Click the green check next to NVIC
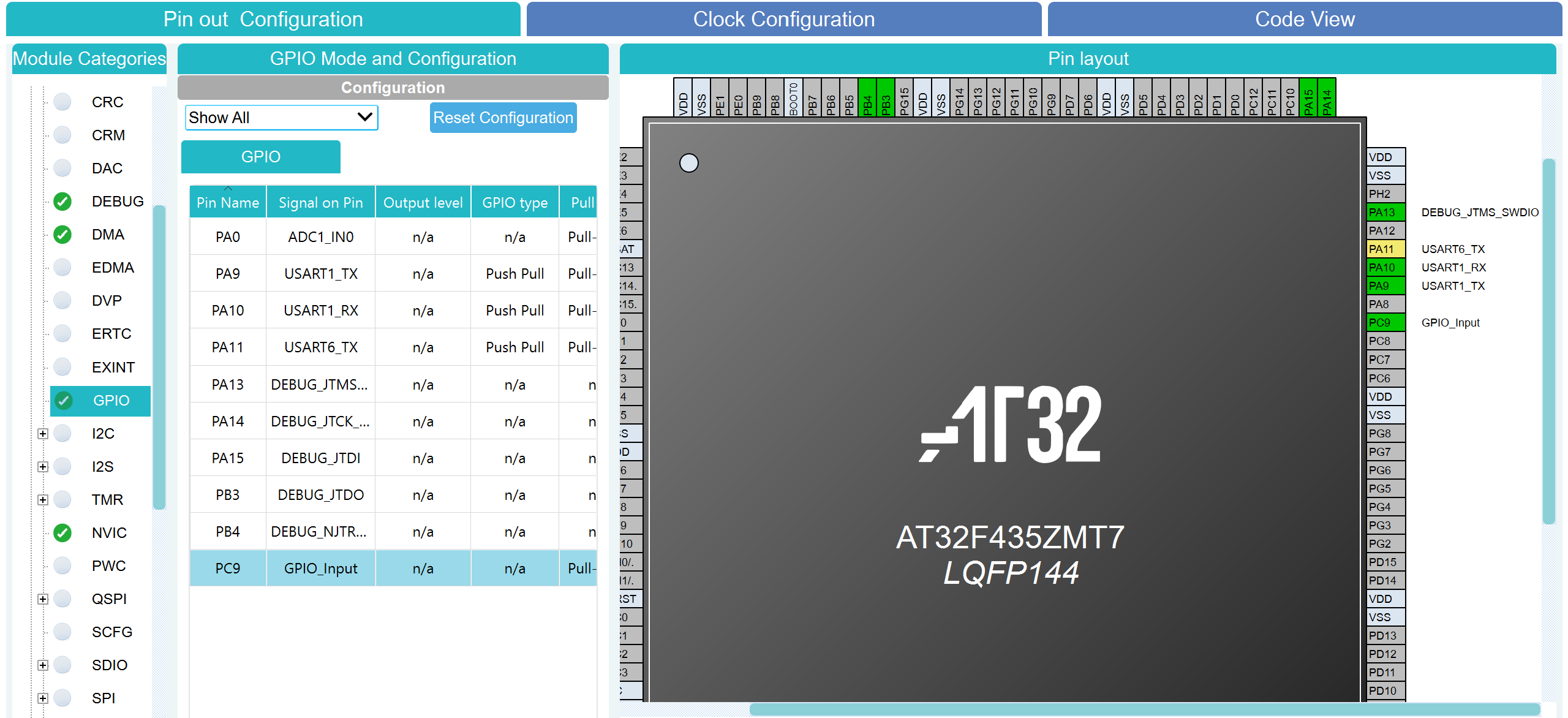The image size is (1568, 718). pos(62,532)
